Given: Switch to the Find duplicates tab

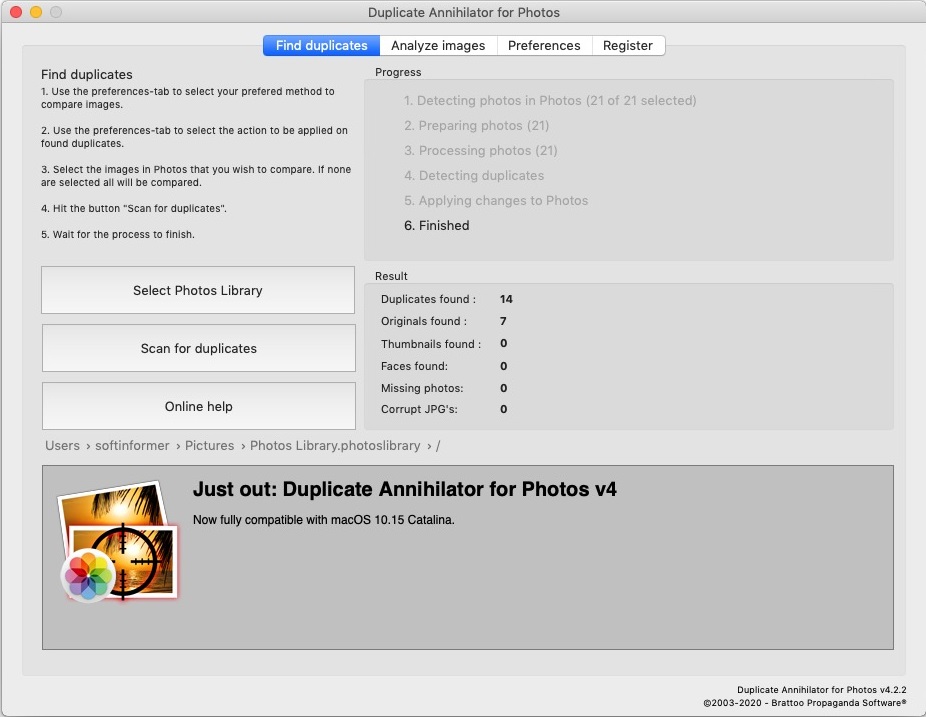Looking at the screenshot, I should coord(321,45).
